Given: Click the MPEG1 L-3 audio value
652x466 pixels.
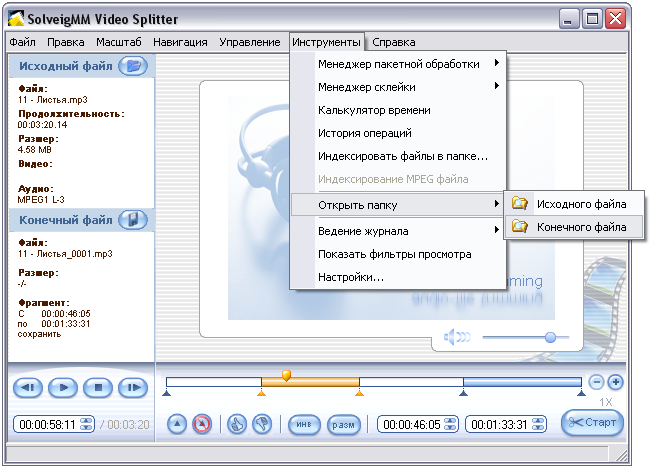Looking at the screenshot, I should point(41,200).
